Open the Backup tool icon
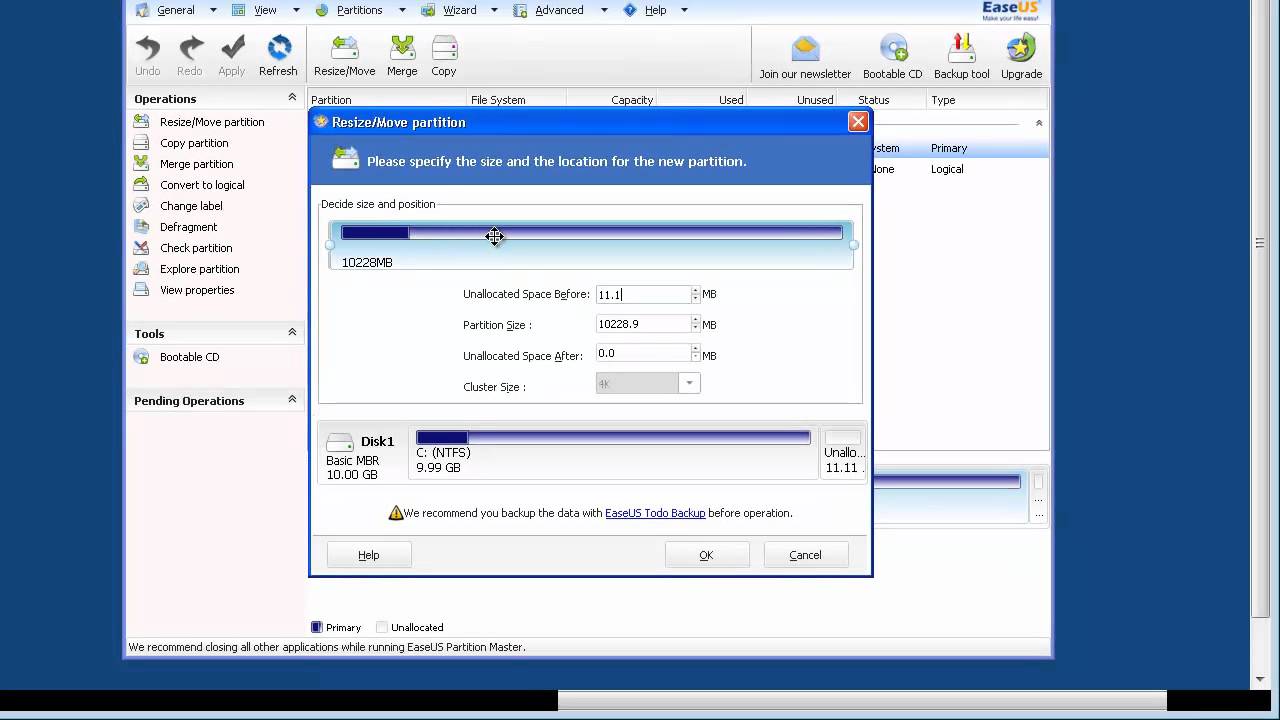Image resolution: width=1280 pixels, height=720 pixels. (x=962, y=47)
